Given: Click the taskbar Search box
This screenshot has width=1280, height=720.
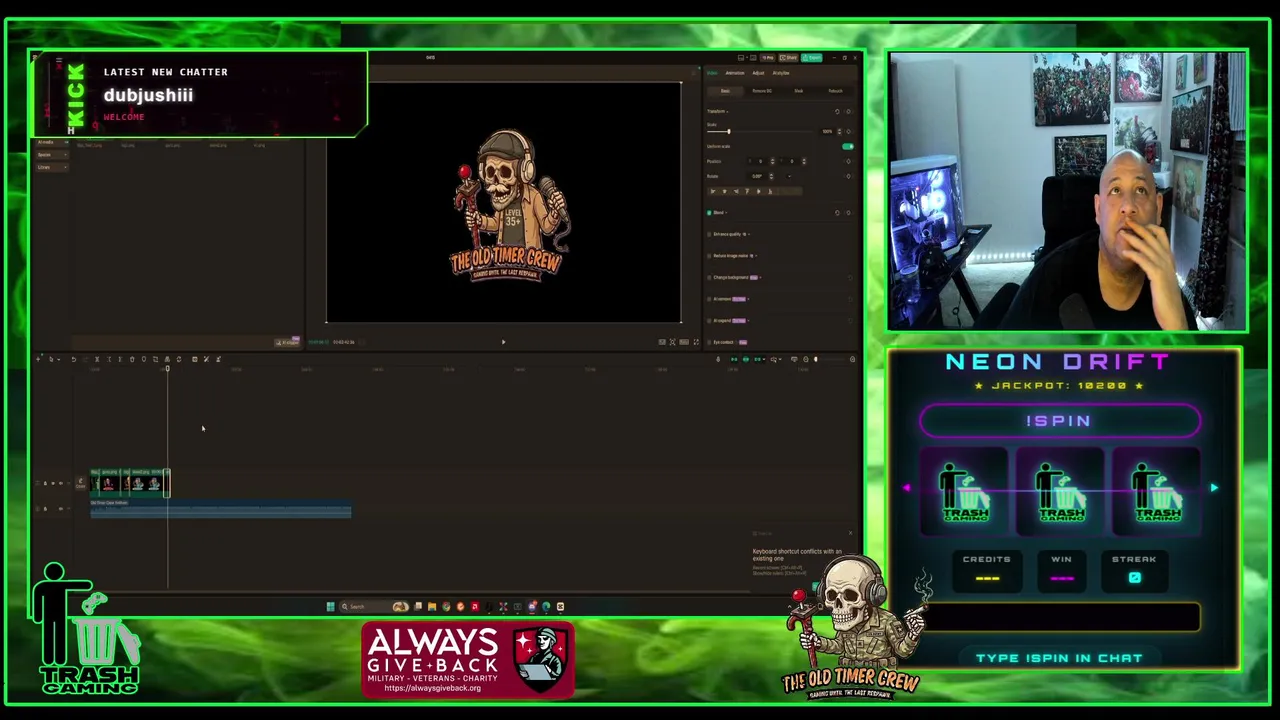Looking at the screenshot, I should [375, 606].
